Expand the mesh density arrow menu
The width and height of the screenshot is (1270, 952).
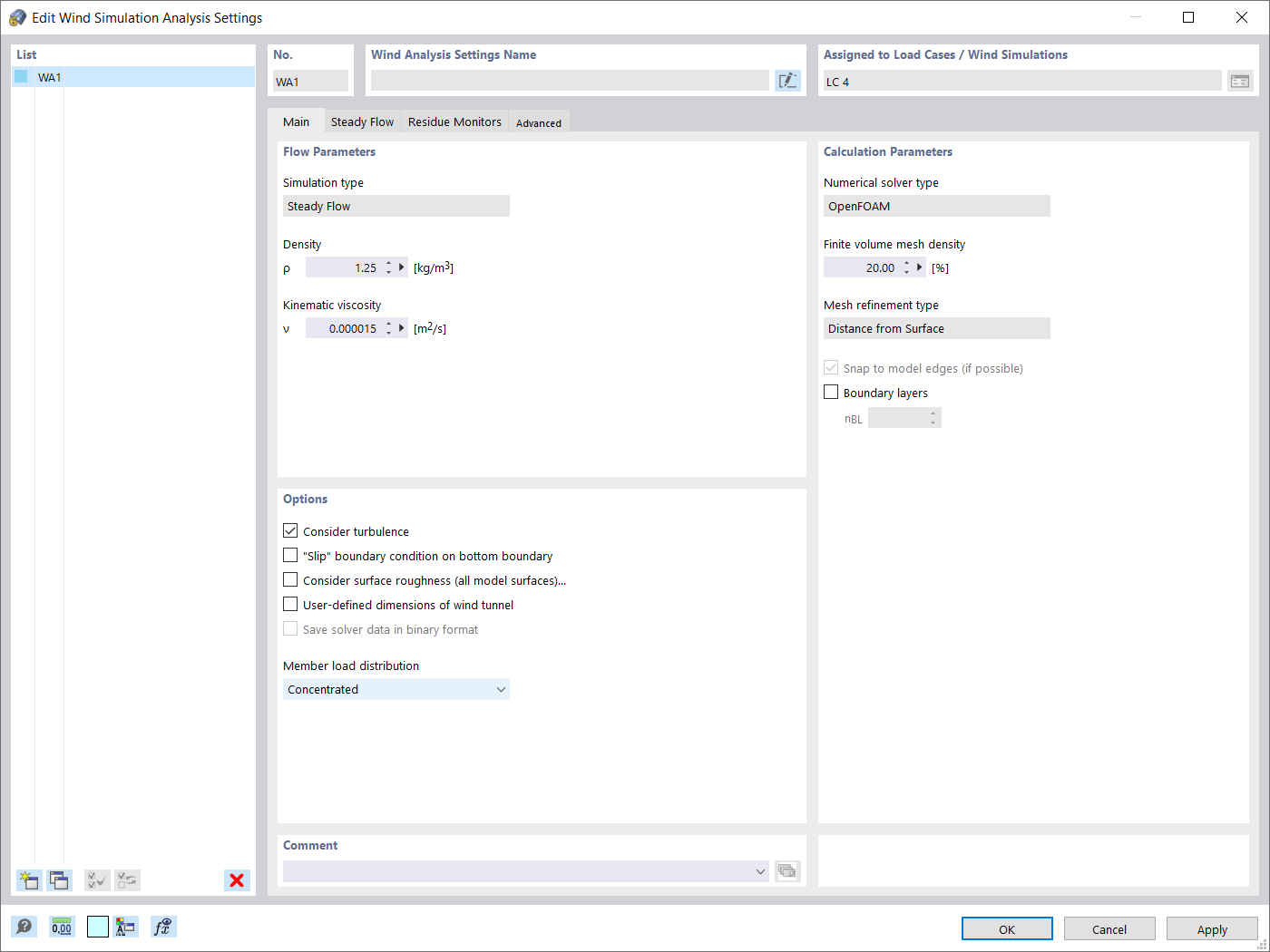pyautogui.click(x=920, y=267)
